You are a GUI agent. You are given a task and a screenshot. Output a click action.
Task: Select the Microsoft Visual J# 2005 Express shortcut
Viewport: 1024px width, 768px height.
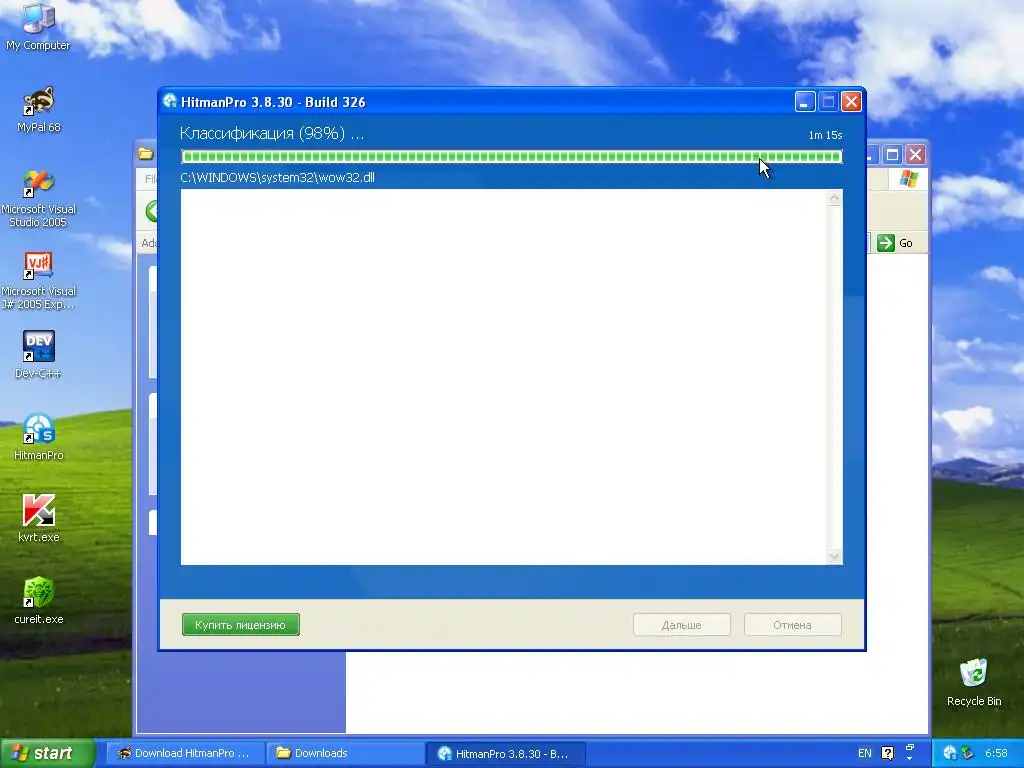click(38, 281)
